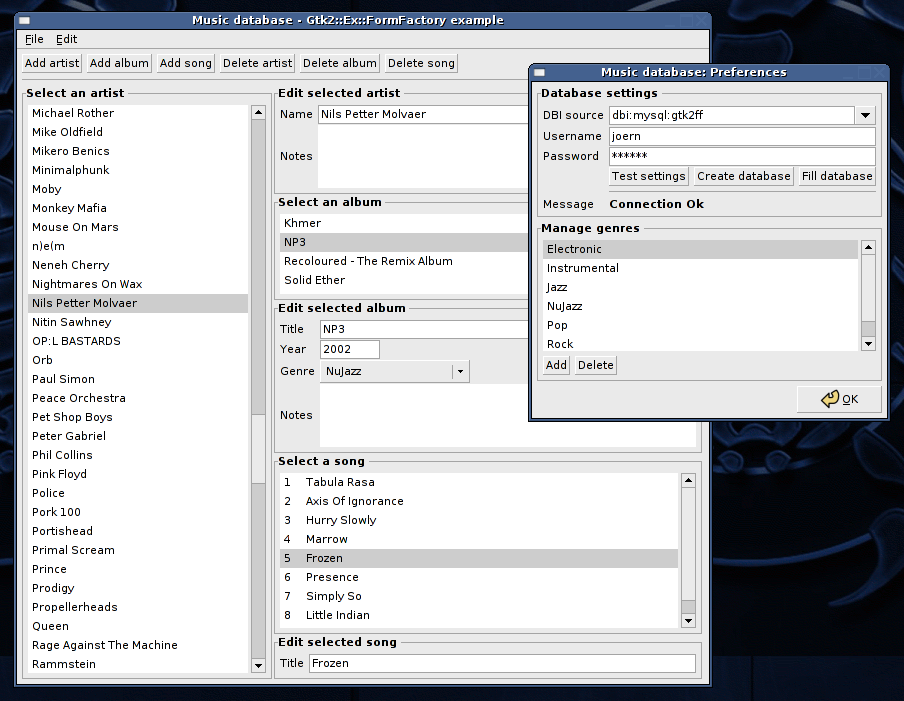Select the album Solid Ether
Image resolution: width=904 pixels, height=701 pixels.
coord(404,280)
